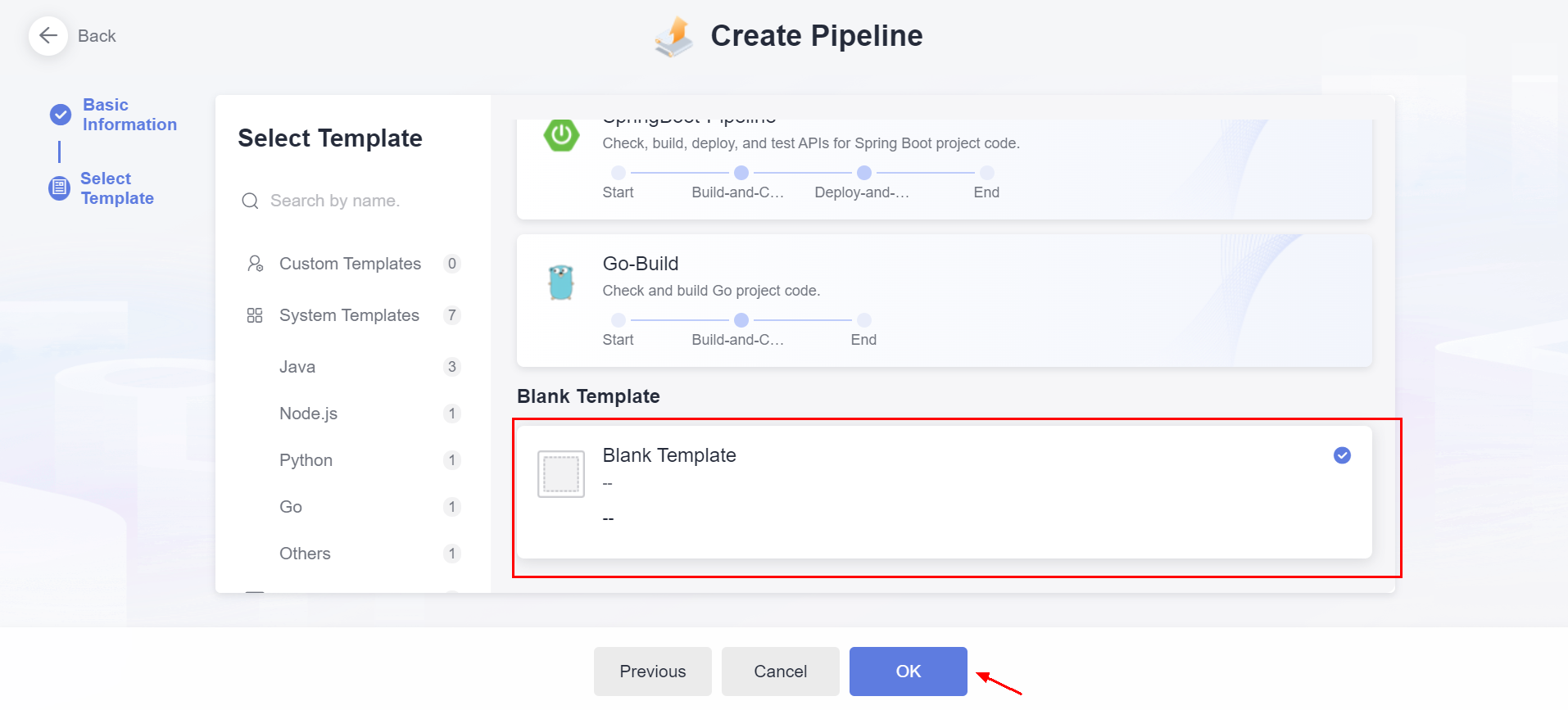The width and height of the screenshot is (1568, 710).
Task: Expand System Templates category
Action: [x=349, y=315]
